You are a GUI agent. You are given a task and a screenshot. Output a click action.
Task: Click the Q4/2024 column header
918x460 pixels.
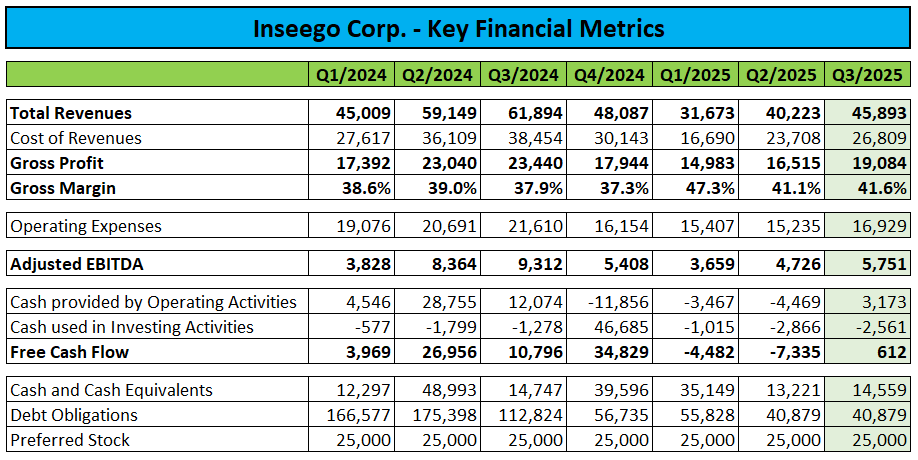coord(608,74)
